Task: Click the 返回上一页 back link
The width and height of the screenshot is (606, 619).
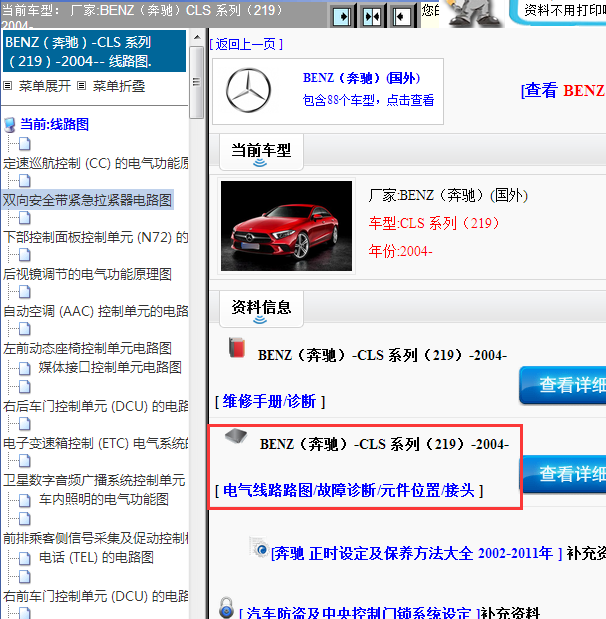Action: [x=246, y=44]
